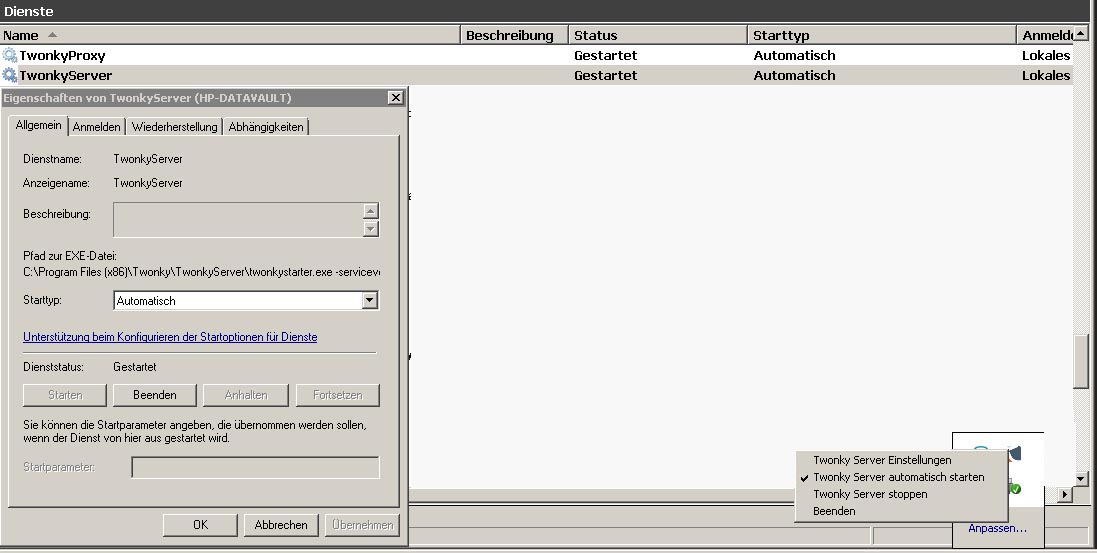This screenshot has height=553, width=1097.
Task: Click the Abbrechen button
Action: point(281,524)
